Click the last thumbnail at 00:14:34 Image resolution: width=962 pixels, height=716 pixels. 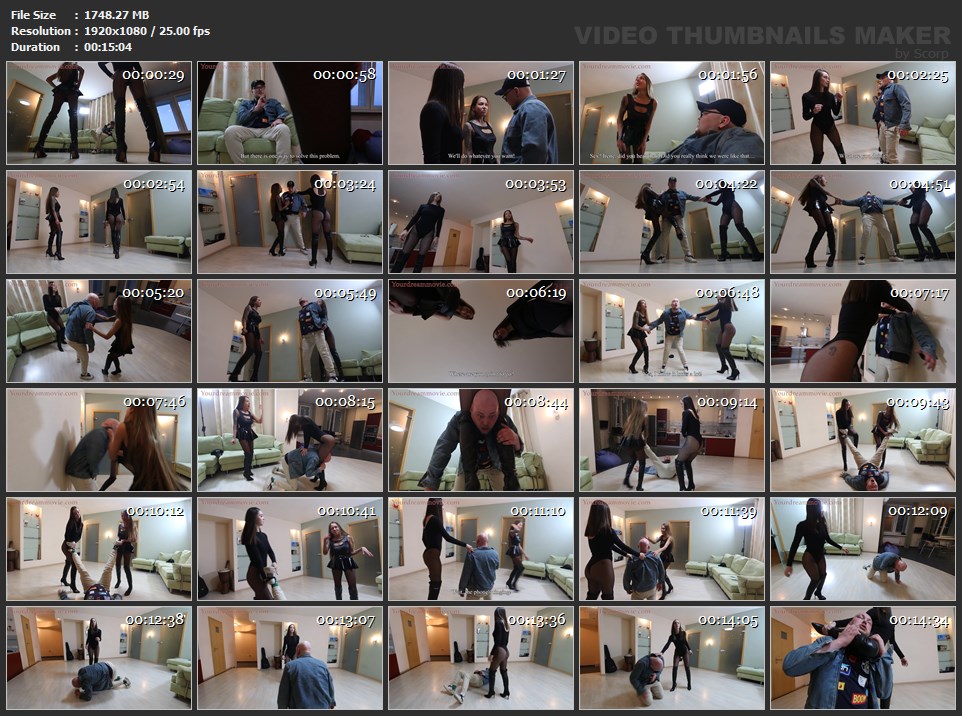[863, 658]
